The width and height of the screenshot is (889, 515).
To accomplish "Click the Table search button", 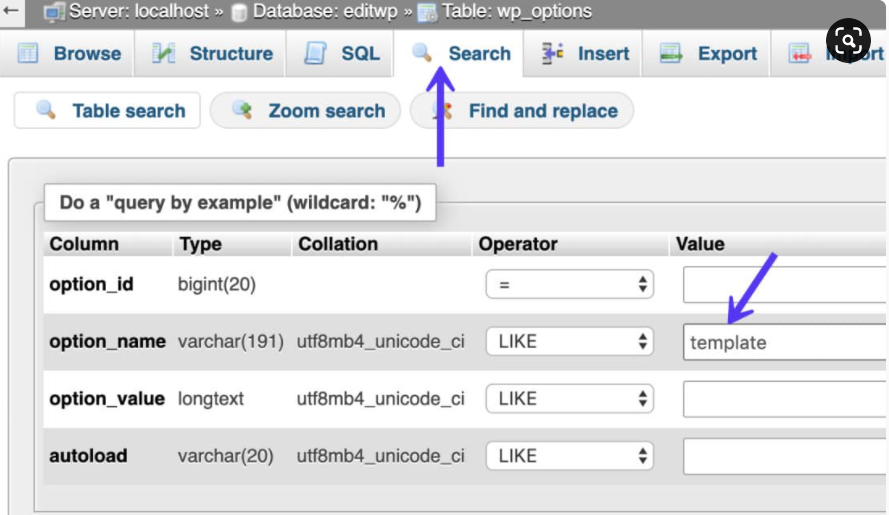I will point(108,111).
